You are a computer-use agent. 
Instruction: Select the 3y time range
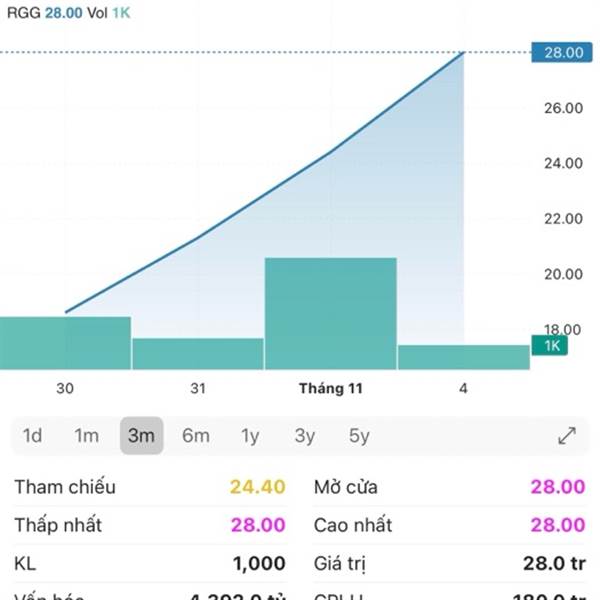coord(305,436)
